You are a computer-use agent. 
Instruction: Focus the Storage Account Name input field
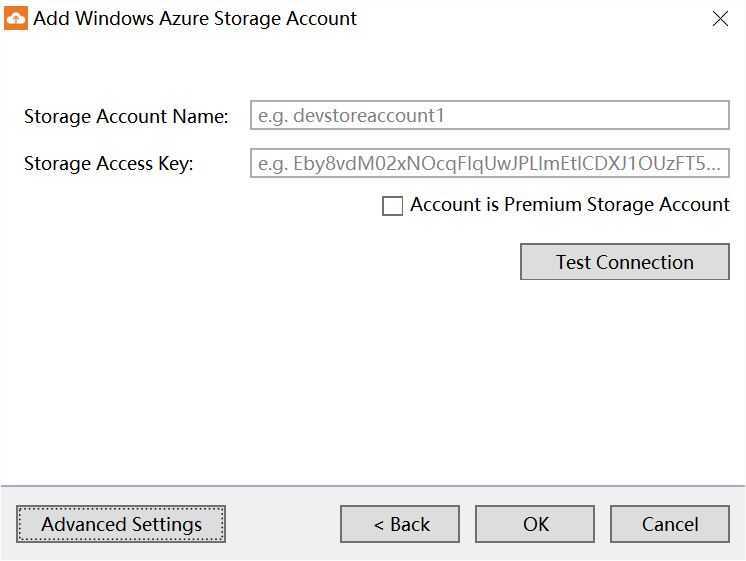[490, 115]
